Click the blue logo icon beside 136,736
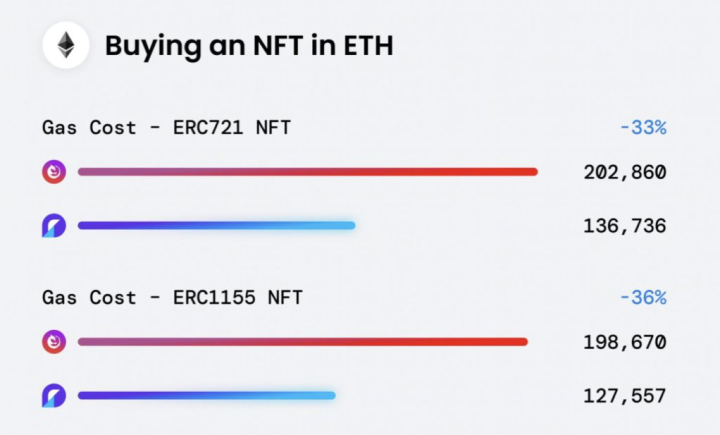The width and height of the screenshot is (720, 435). click(x=54, y=226)
